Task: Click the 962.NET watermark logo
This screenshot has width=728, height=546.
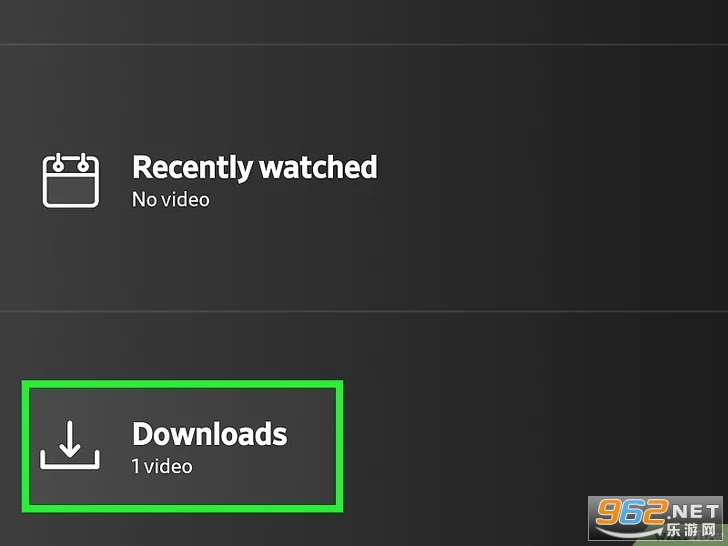Action: 657,519
